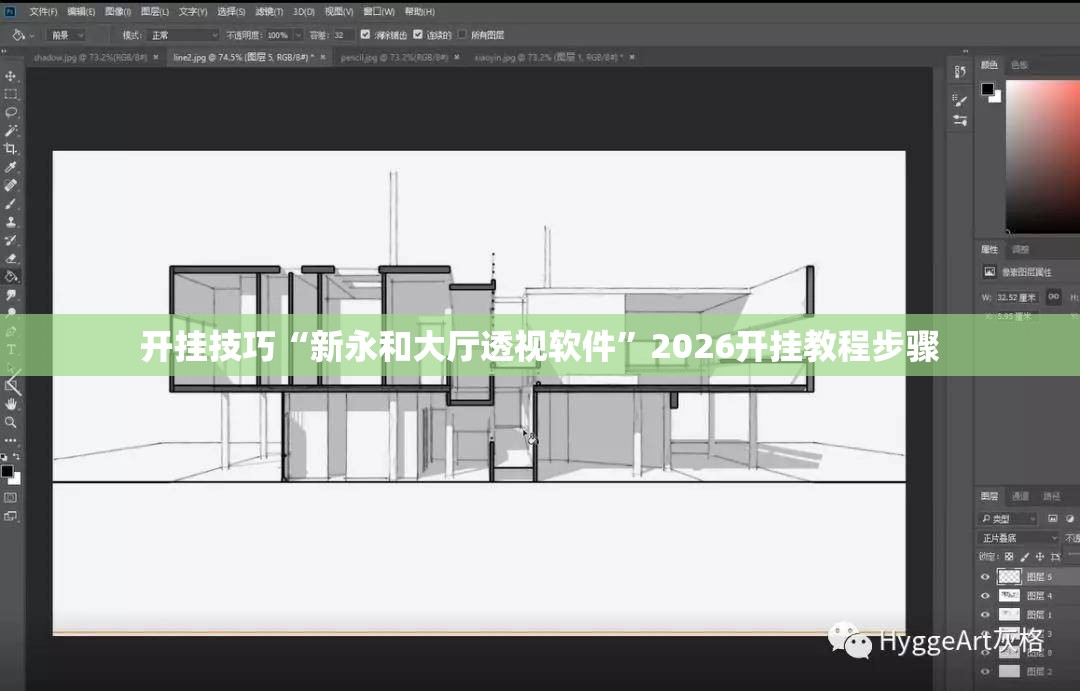Switch to the 色板 swatches tab

coord(1019,65)
